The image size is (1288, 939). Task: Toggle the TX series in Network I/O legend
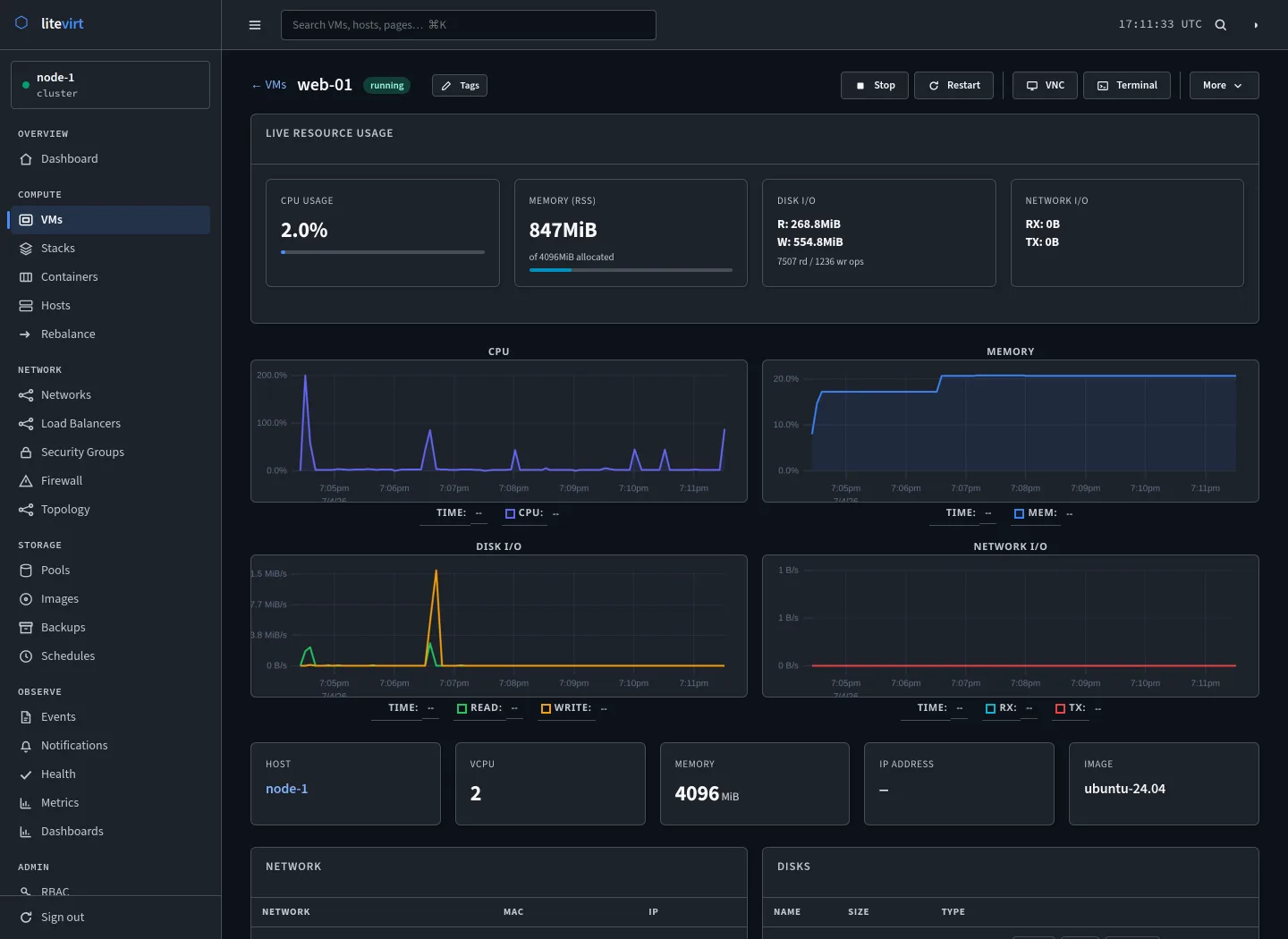click(1060, 709)
